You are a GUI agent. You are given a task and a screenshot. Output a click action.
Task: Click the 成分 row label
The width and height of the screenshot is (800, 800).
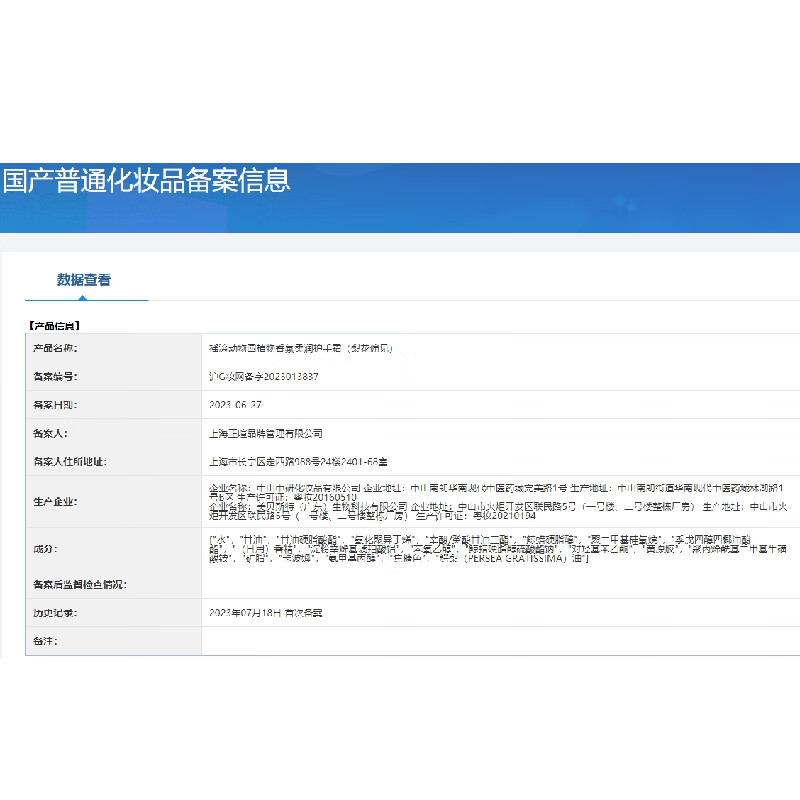pos(45,549)
